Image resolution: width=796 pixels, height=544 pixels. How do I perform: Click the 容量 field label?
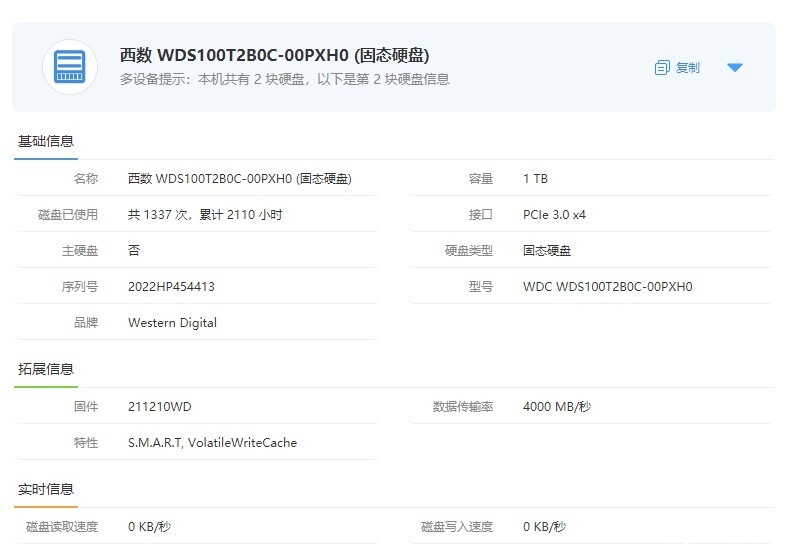(481, 179)
